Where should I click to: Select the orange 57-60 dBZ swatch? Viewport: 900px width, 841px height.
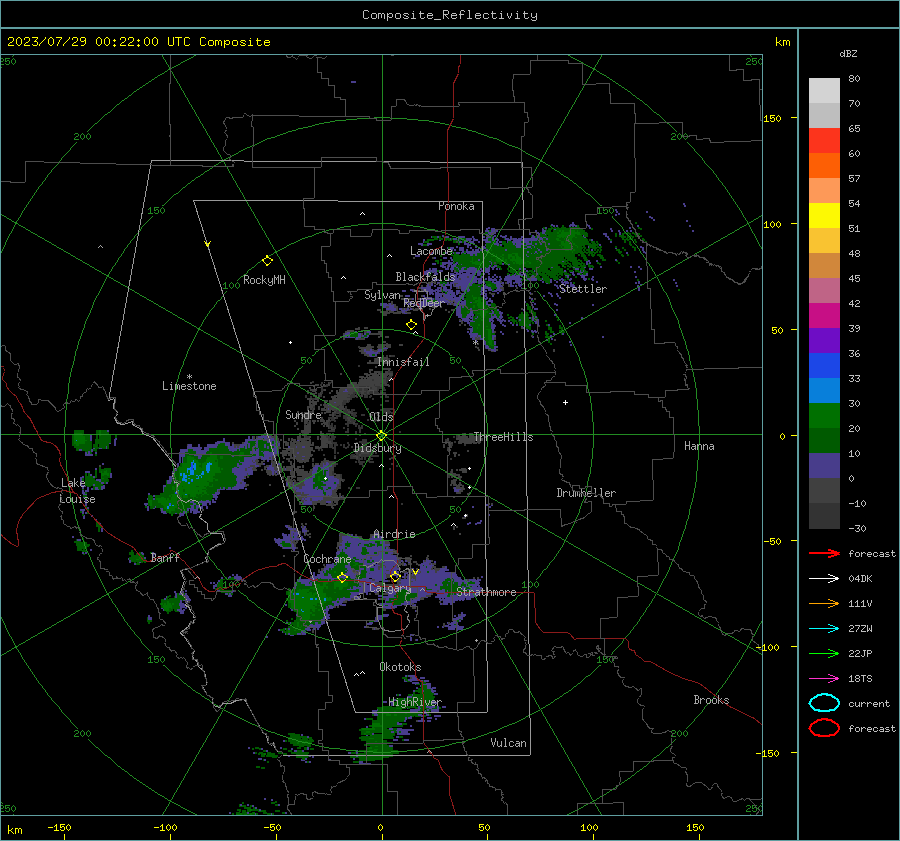pos(824,166)
